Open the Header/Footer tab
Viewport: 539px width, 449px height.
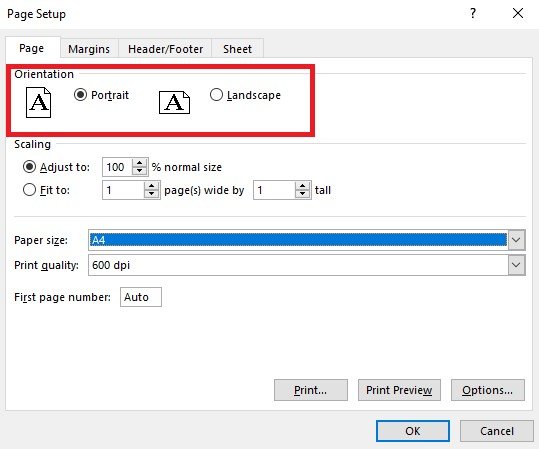click(x=165, y=49)
